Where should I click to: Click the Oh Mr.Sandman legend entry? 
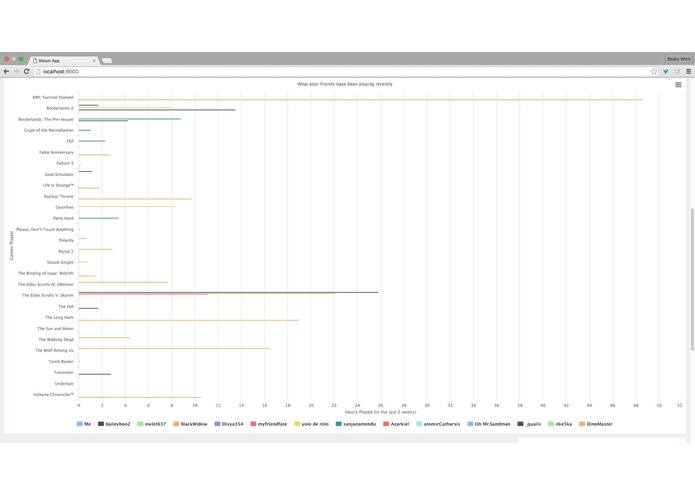click(x=489, y=424)
